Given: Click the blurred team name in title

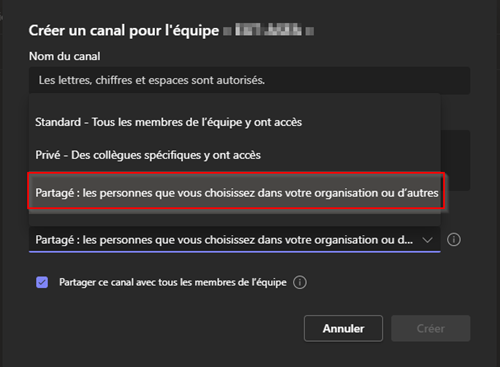Looking at the screenshot, I should click(269, 30).
